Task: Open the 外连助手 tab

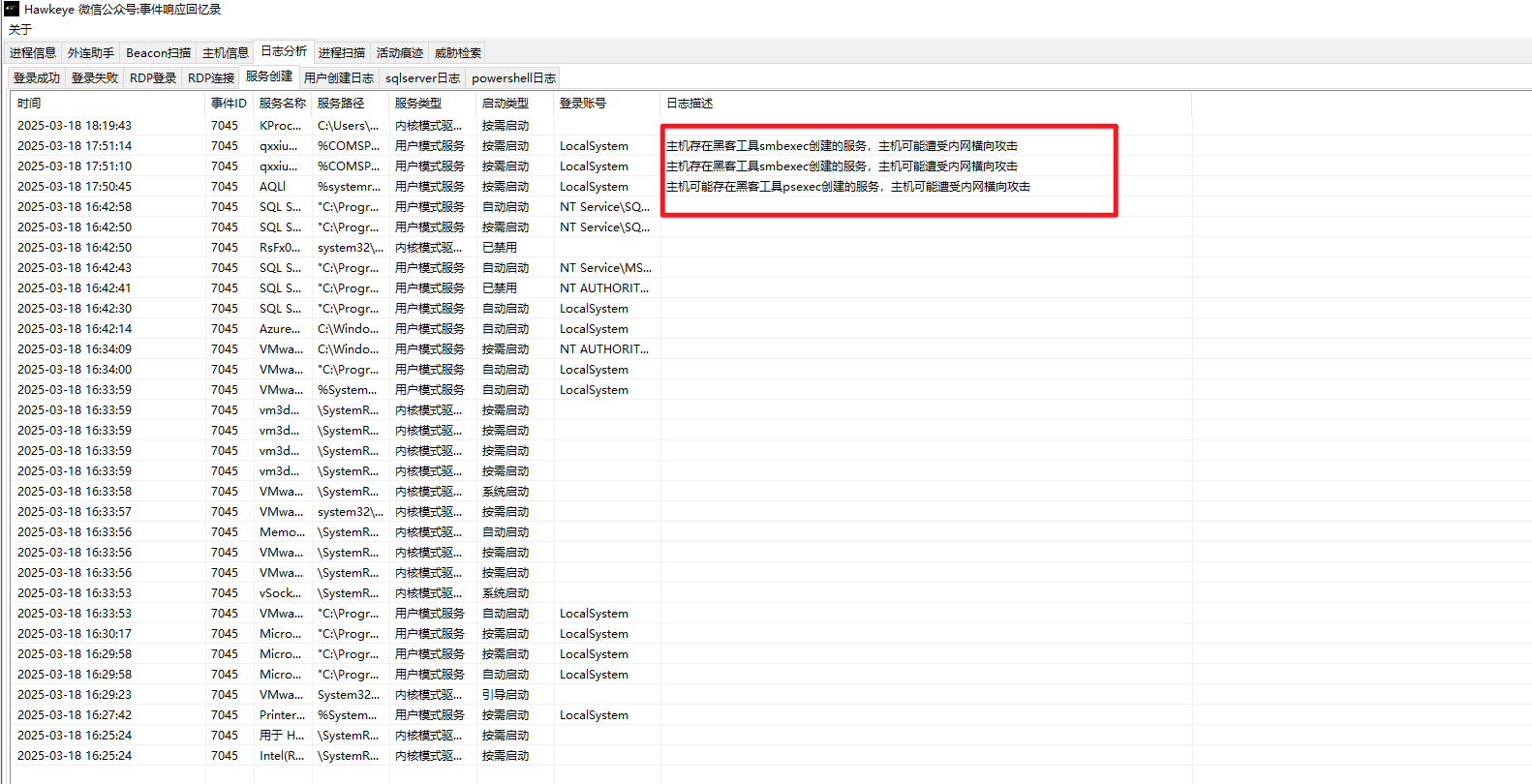Action: (x=91, y=53)
